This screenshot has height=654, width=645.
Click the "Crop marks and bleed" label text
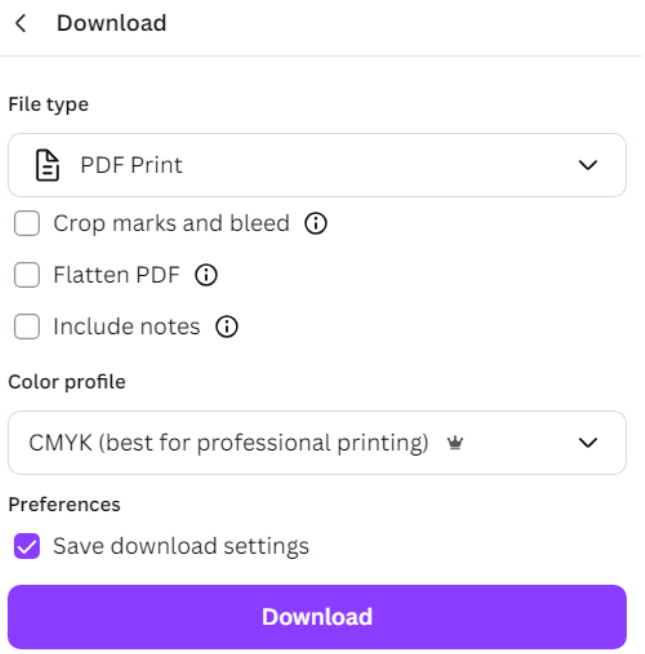[x=171, y=224]
